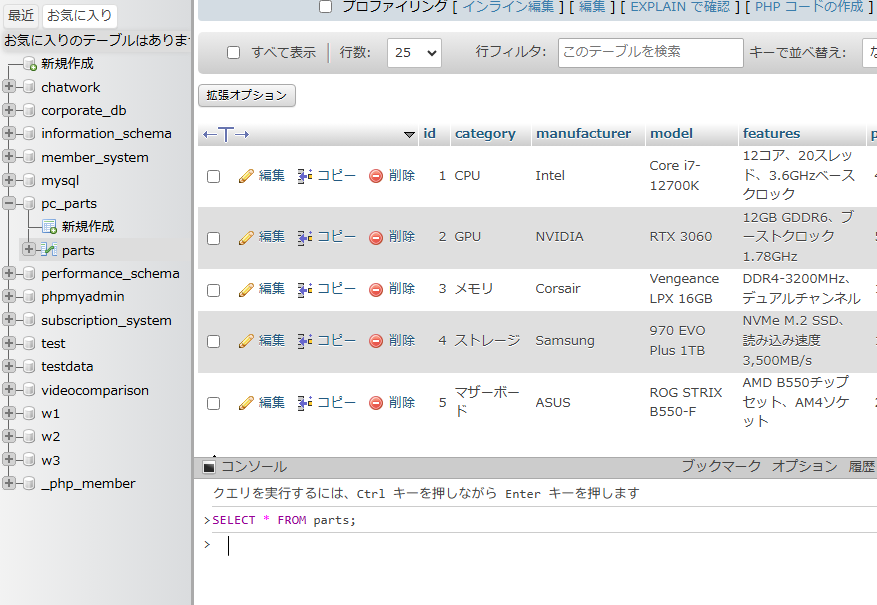Screen dimensions: 877x605
Task: Click the 行フィルタ search input field
Action: 650,53
